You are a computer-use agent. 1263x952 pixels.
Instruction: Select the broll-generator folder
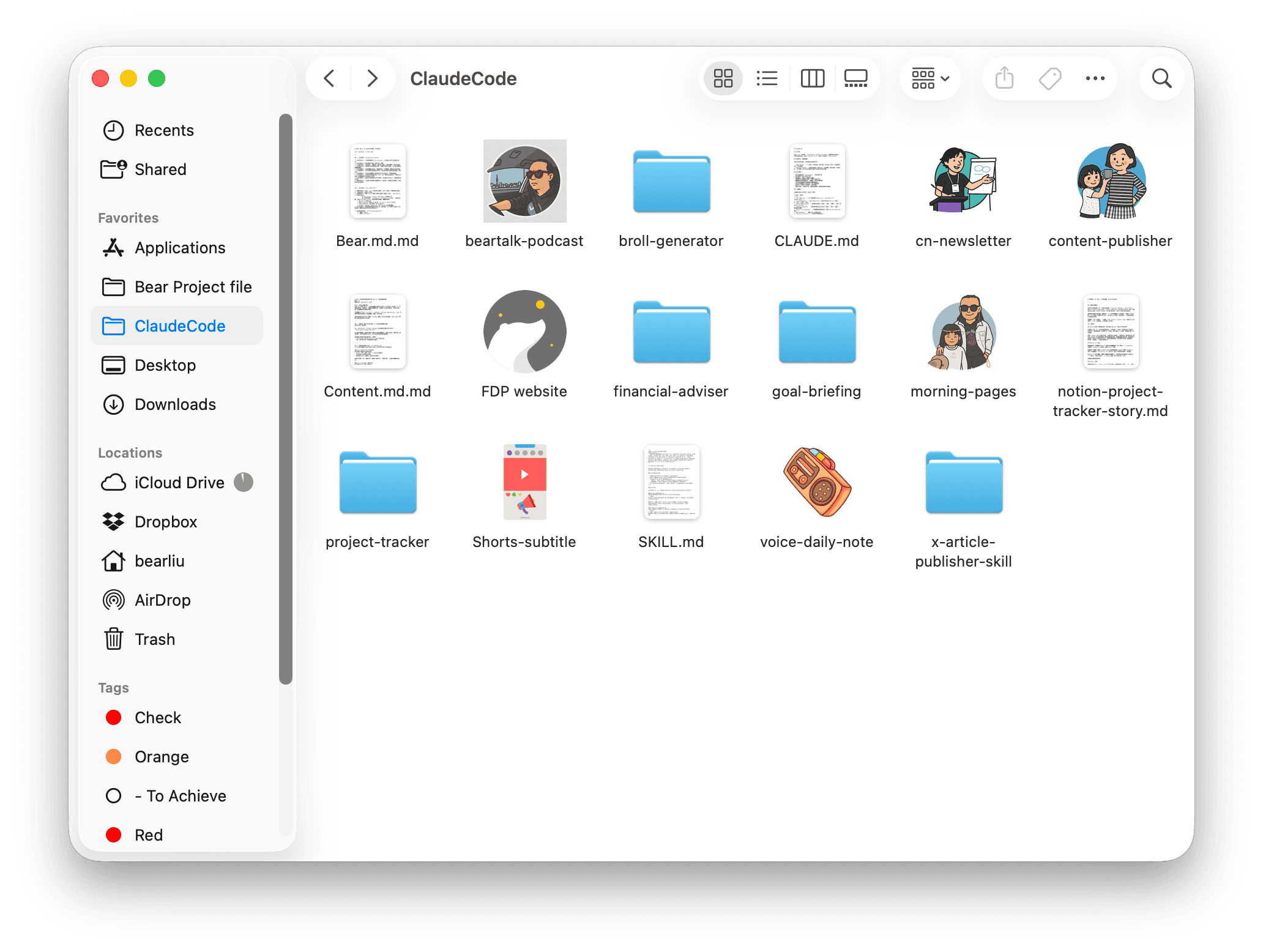click(x=671, y=182)
